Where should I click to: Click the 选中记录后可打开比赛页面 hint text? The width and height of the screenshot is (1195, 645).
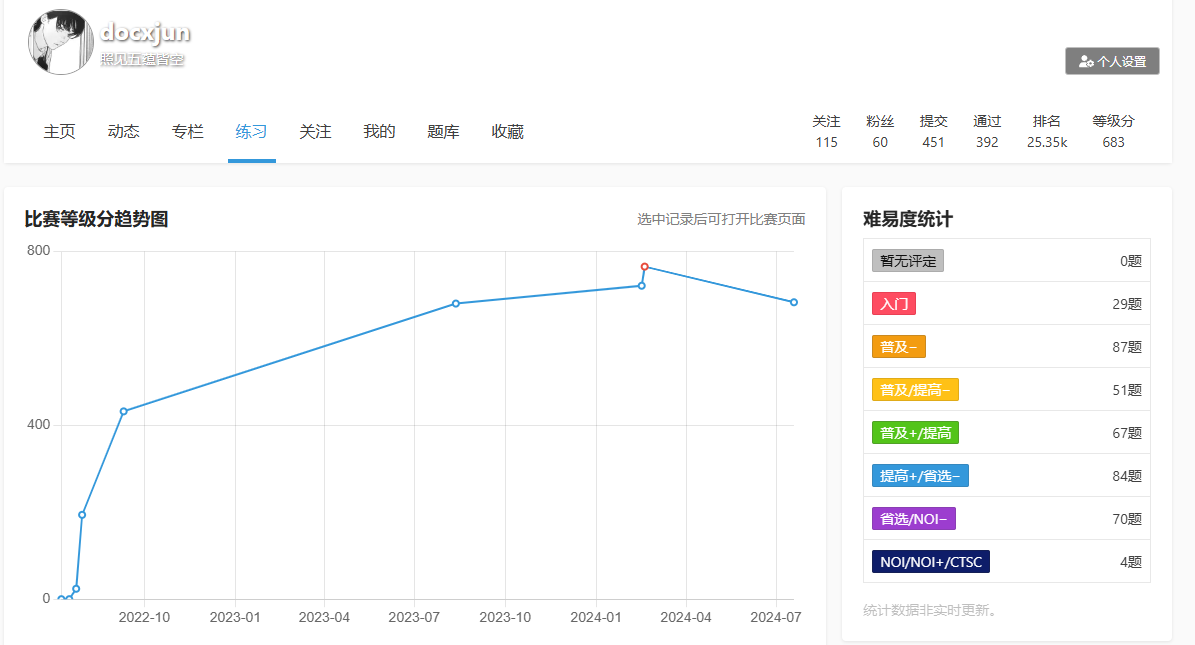point(721,220)
